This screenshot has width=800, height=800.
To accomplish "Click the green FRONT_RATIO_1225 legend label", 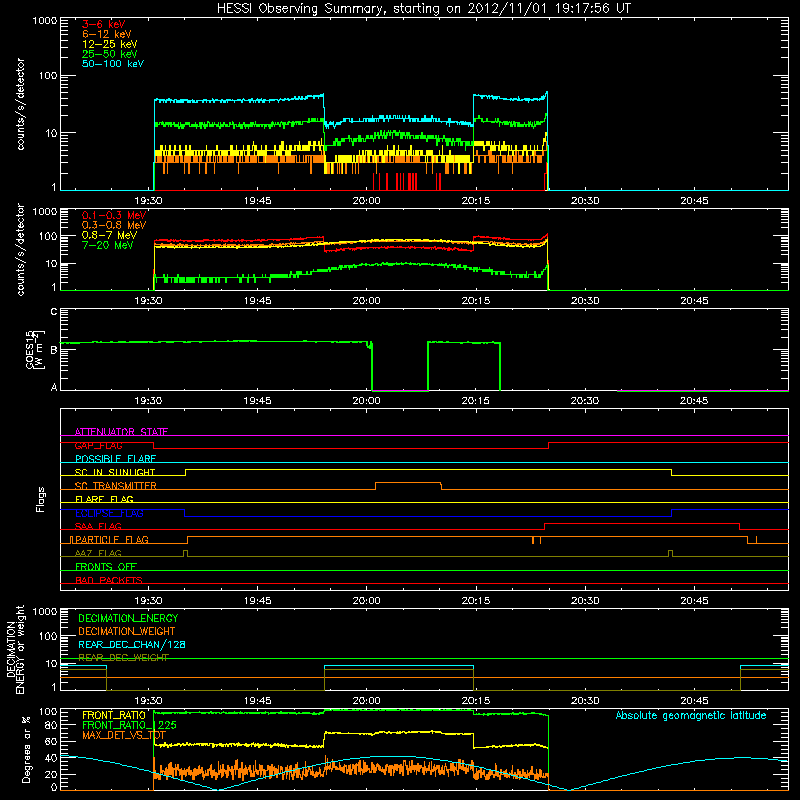I will pos(129,725).
